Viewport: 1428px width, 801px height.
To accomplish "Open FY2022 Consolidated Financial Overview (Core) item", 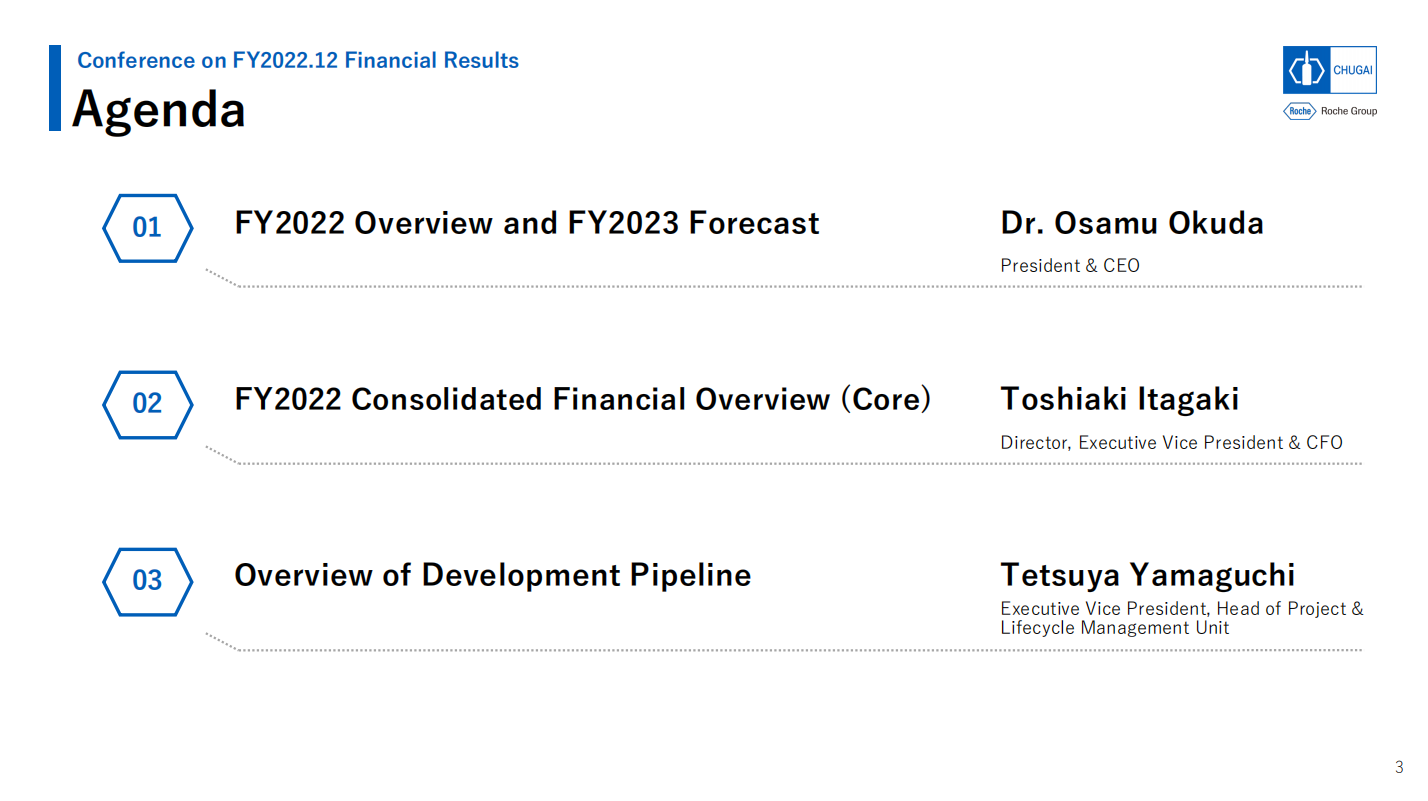I will pos(583,399).
